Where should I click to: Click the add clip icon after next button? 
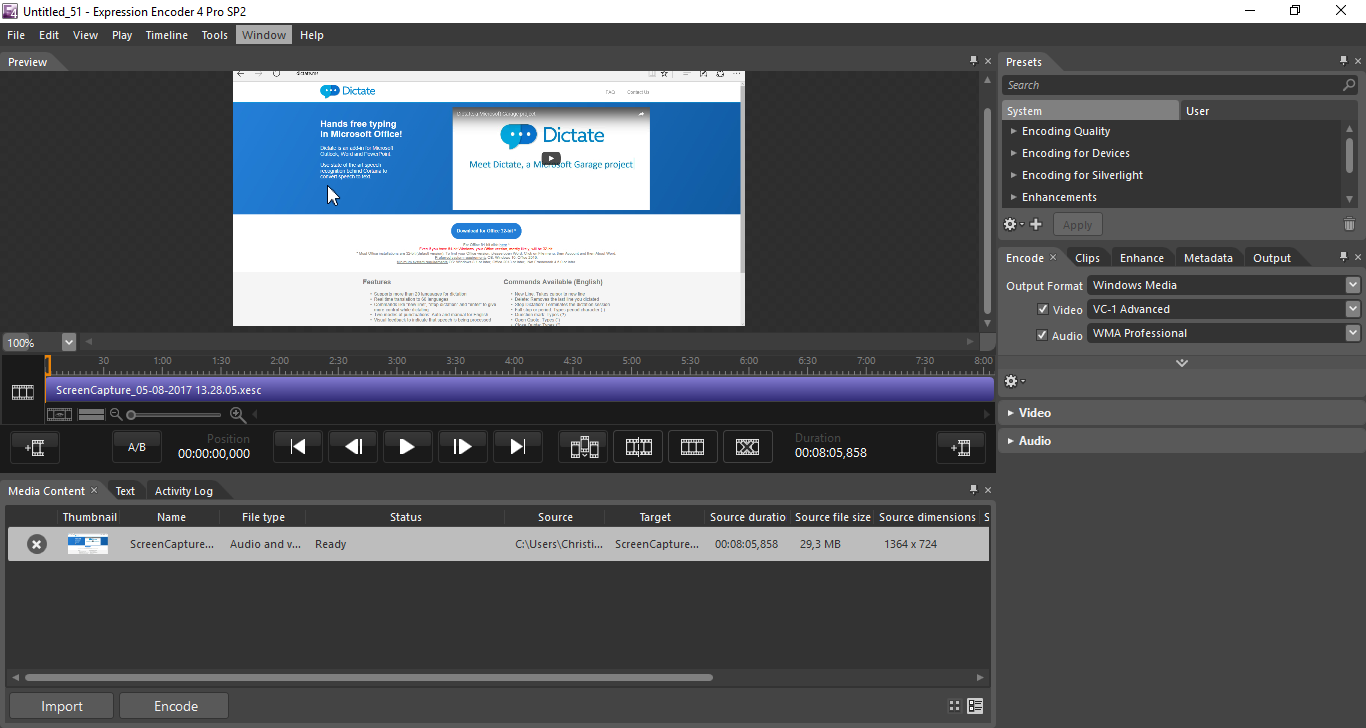tap(583, 447)
